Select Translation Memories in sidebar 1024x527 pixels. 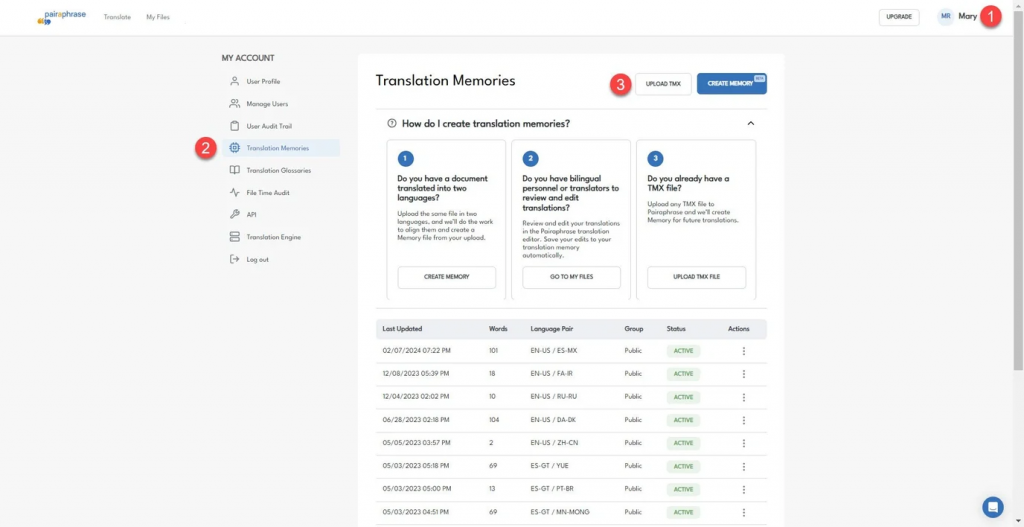pyautogui.click(x=281, y=148)
